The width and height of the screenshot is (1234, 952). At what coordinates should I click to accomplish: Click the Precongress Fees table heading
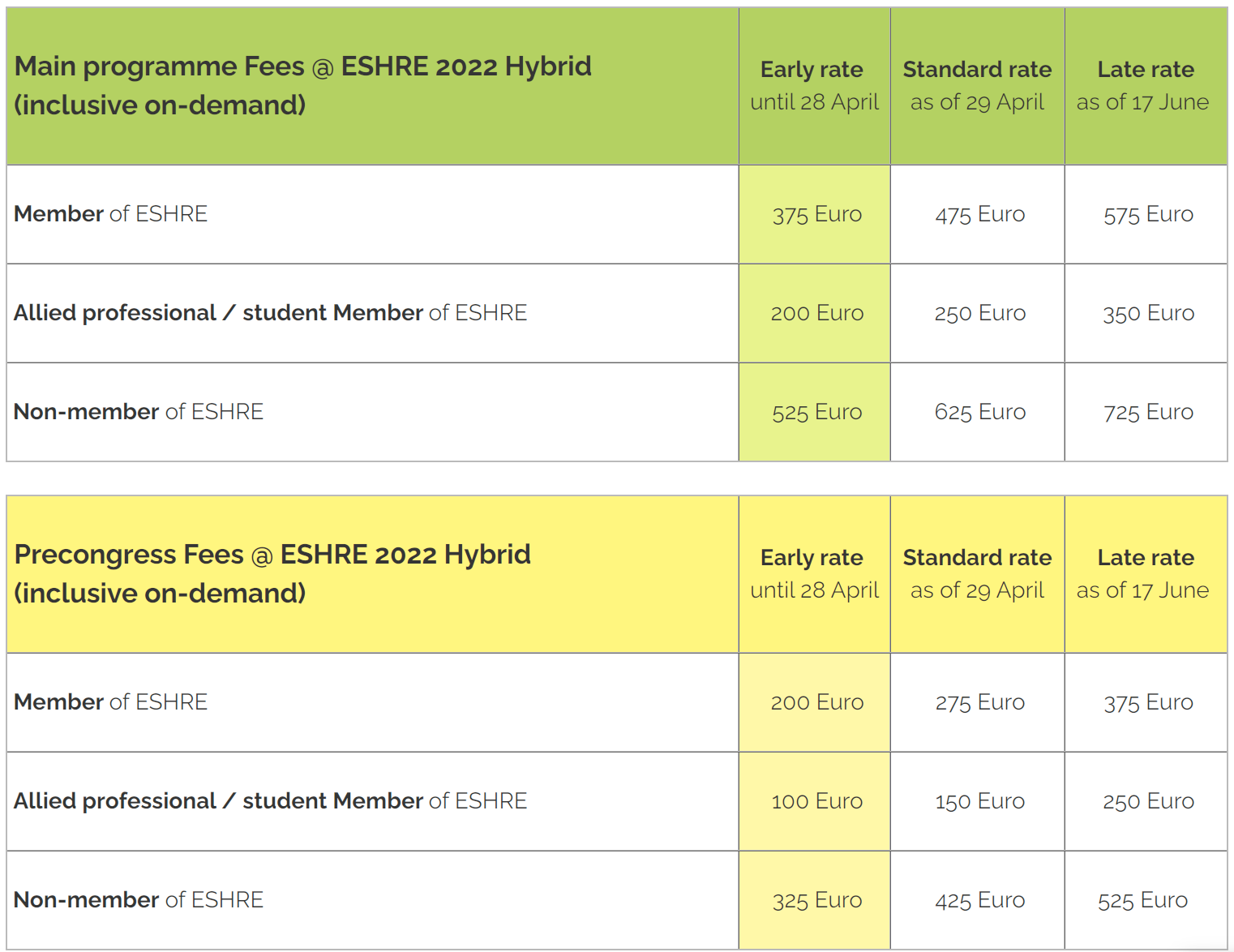[x=272, y=573]
